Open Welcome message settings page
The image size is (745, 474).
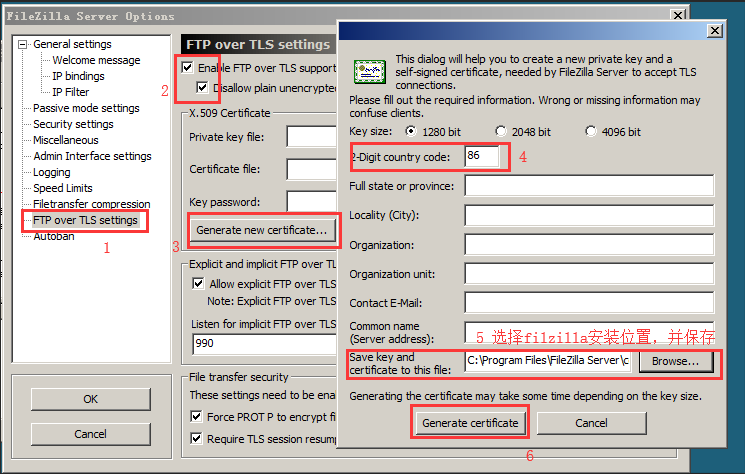click(x=96, y=60)
